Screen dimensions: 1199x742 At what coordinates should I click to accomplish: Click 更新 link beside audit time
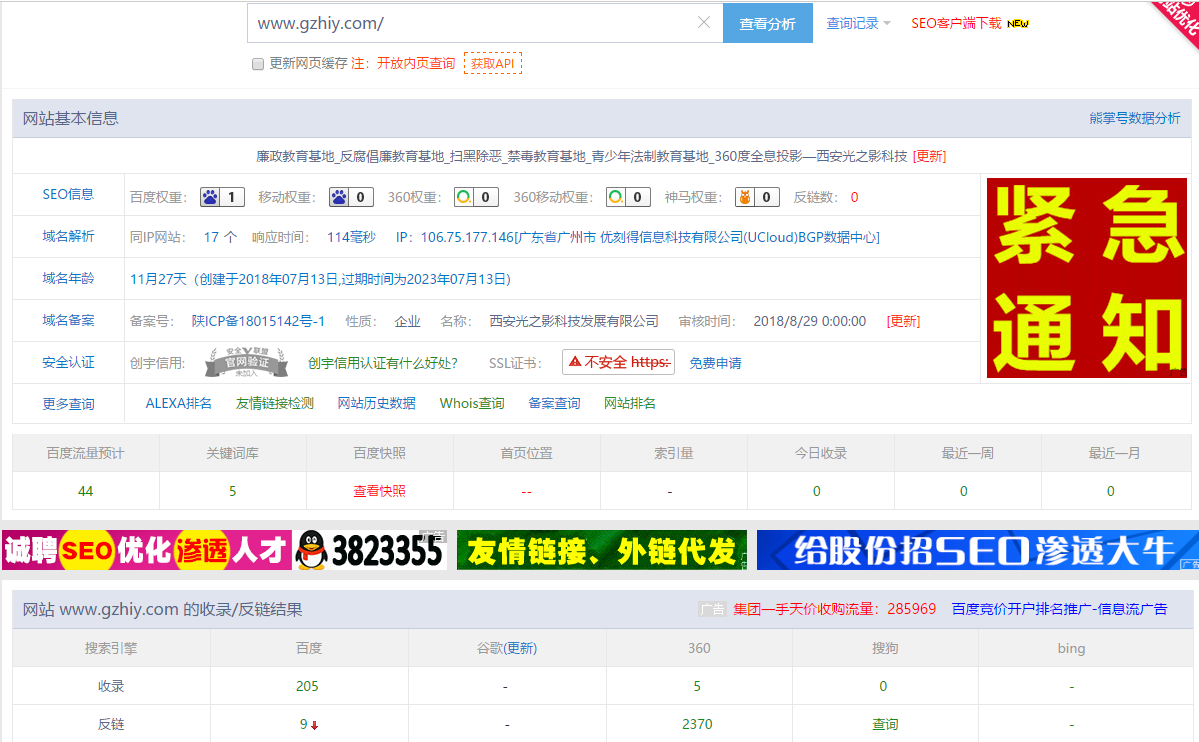click(903, 321)
